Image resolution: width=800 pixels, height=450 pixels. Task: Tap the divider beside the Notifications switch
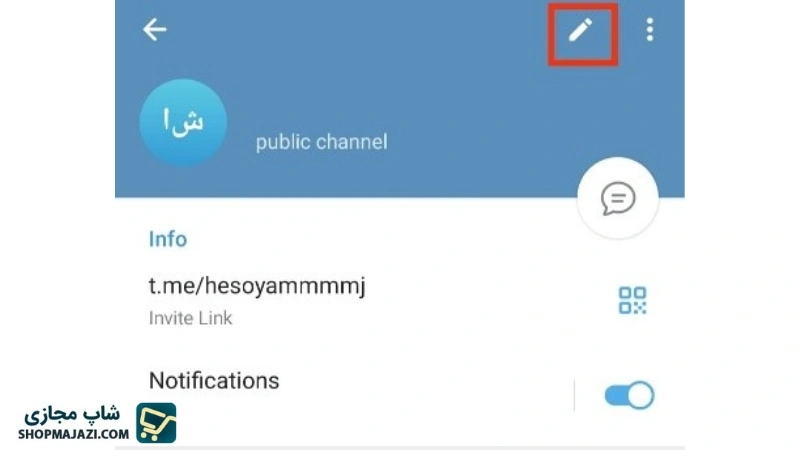click(x=574, y=395)
